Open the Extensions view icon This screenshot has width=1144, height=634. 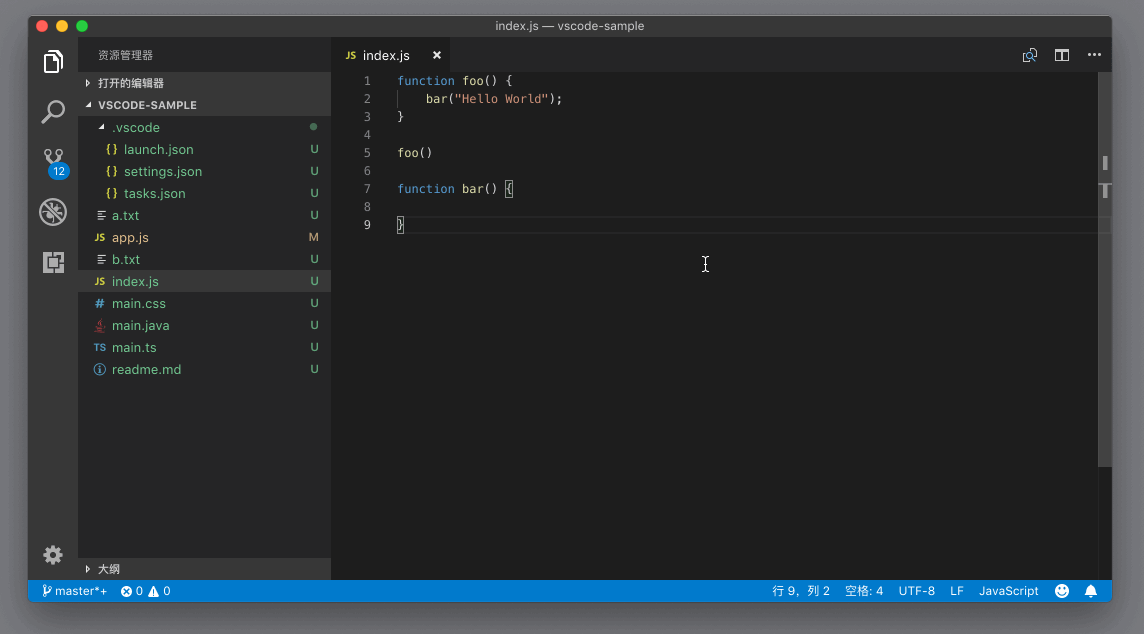[53, 262]
